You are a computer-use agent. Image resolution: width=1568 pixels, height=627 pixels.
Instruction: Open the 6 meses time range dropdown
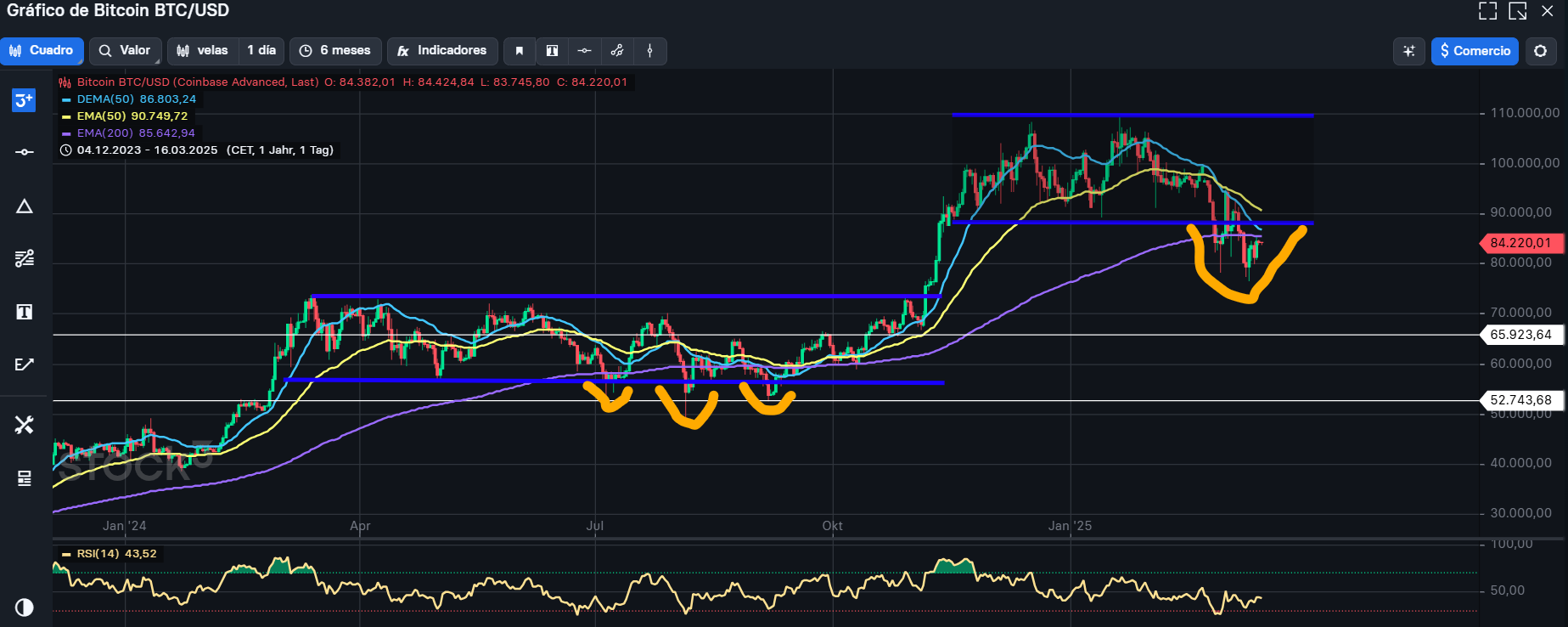tap(335, 51)
